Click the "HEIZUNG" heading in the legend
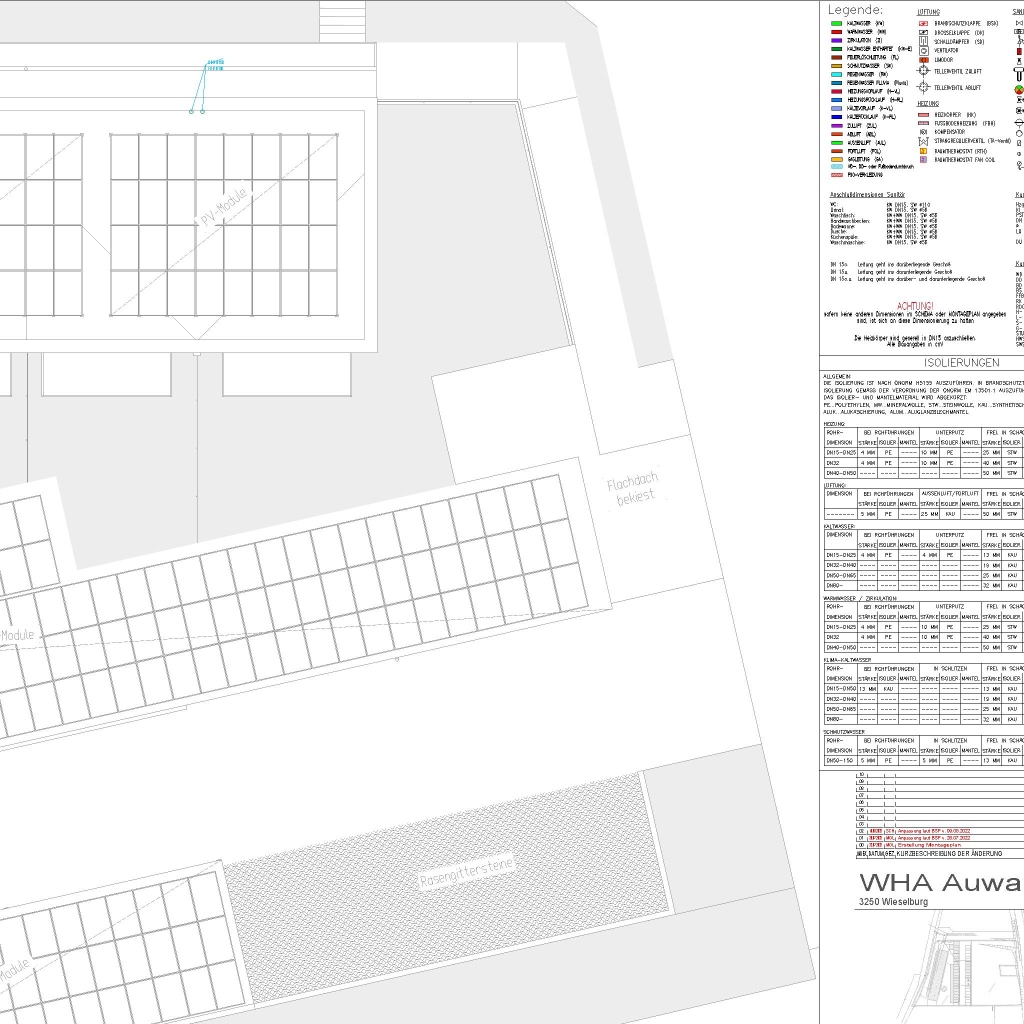This screenshot has height=1024, width=1024. [x=928, y=104]
